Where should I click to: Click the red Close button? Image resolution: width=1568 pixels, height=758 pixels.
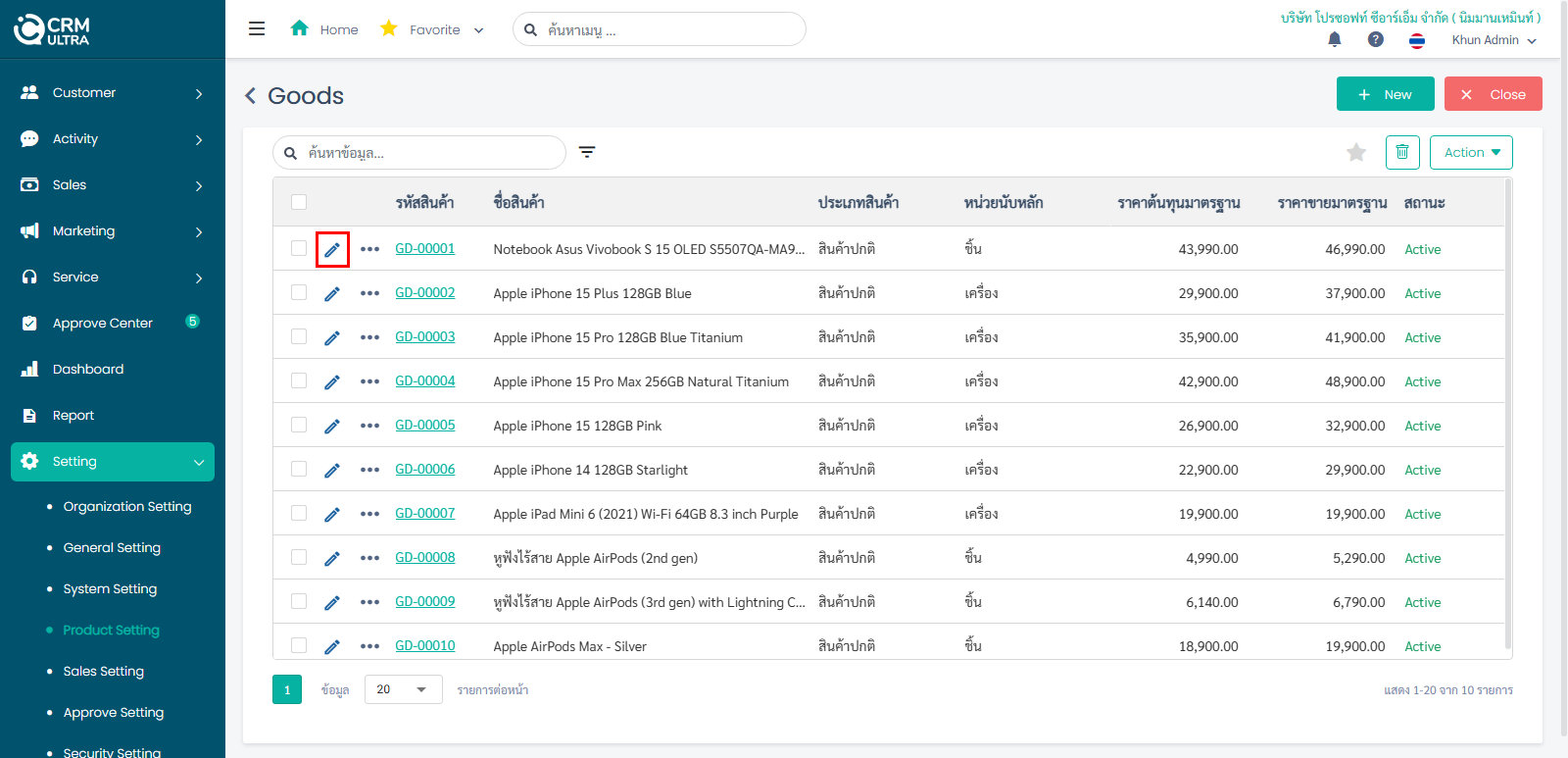coord(1494,94)
